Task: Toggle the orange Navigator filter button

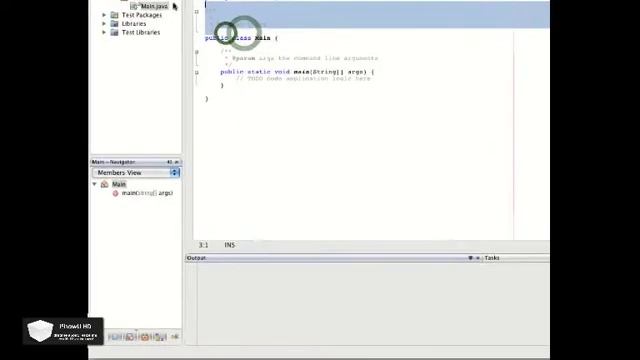Action: coord(145,337)
